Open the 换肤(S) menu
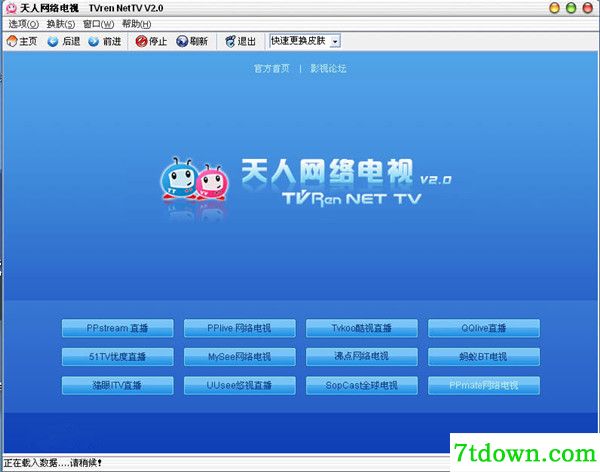The image size is (600, 472). coord(61,24)
